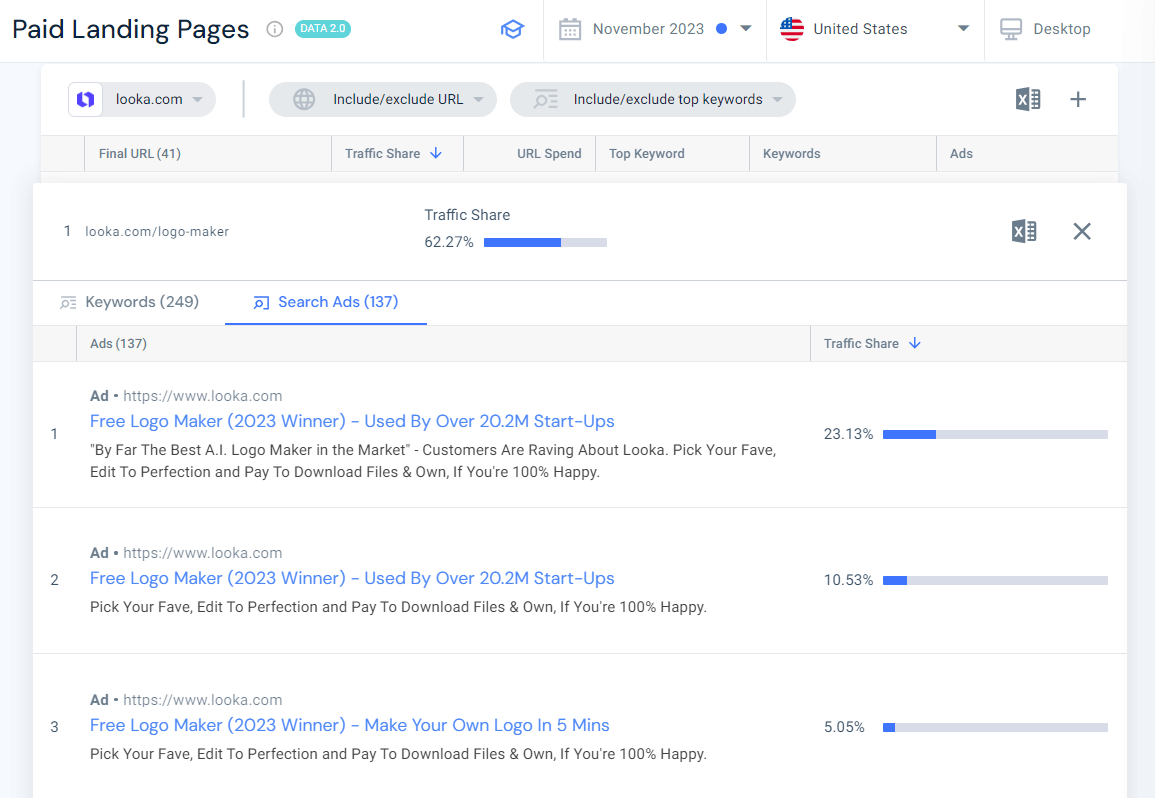Screen dimensions: 1155x798
Task: Click the DATA 2.0 badge
Action: [x=323, y=29]
